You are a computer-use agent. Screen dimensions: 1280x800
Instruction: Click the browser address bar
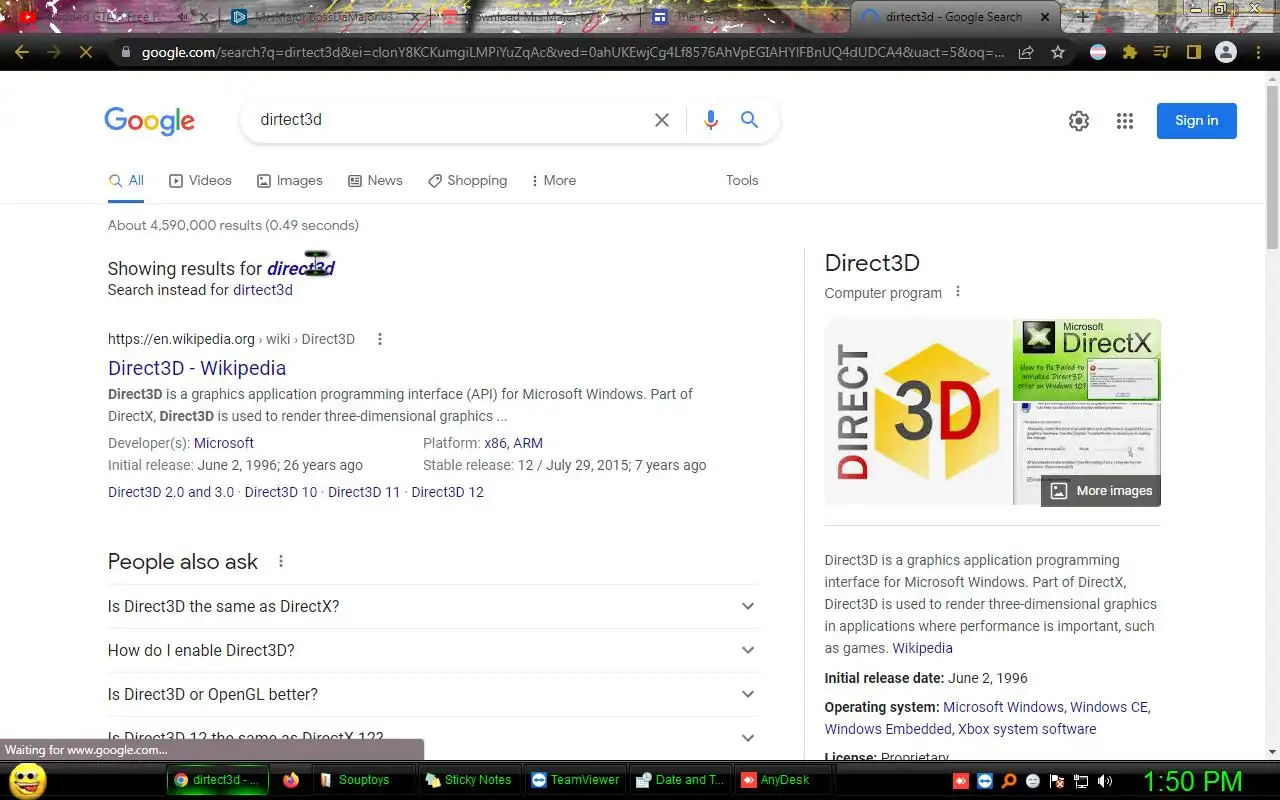[x=571, y=53]
